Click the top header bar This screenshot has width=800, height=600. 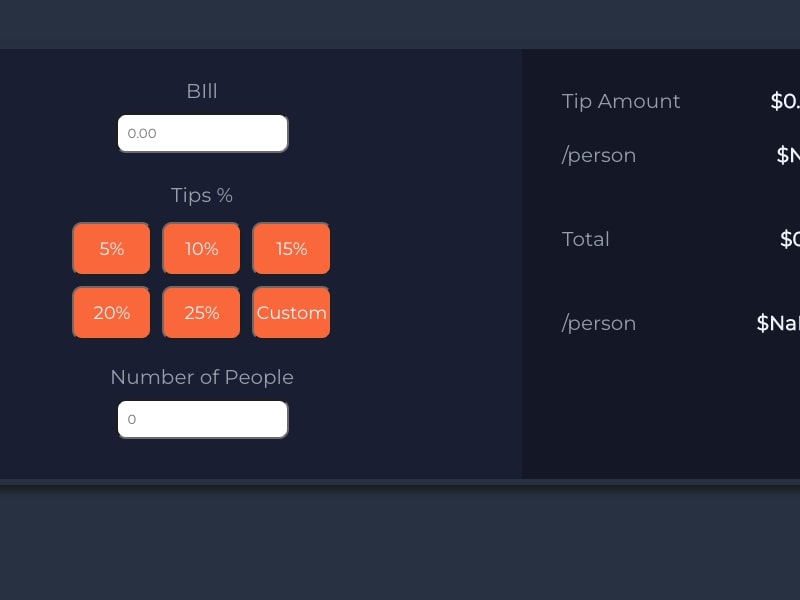point(400,24)
